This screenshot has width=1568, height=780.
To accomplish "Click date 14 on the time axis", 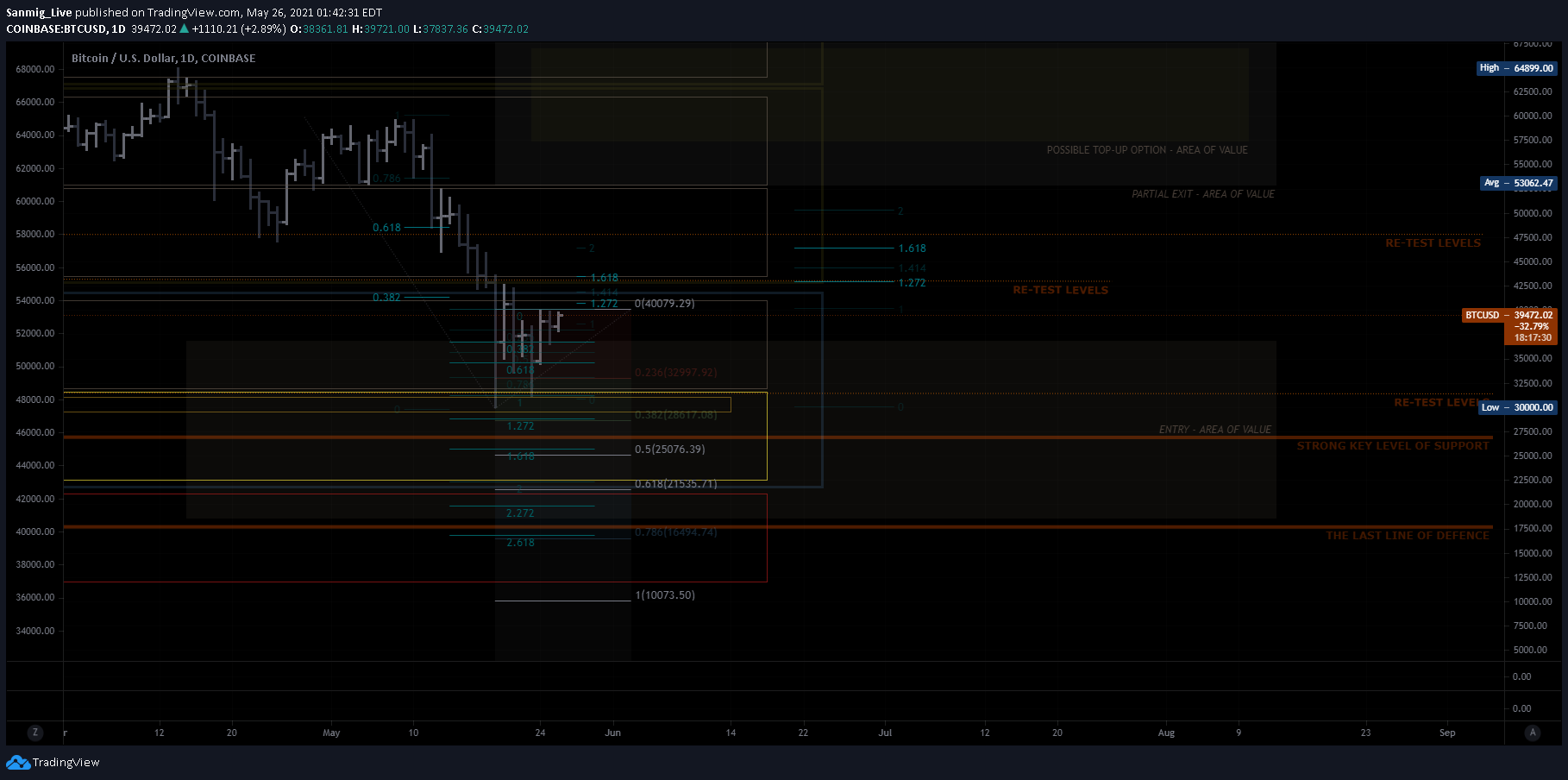I will pos(731,733).
